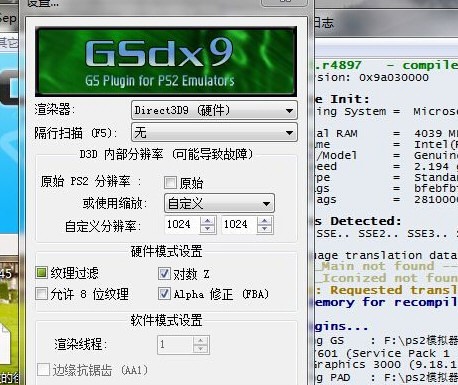Viewport: 458px width, 385px height.
Task: Click '4039 M' RAM value in log window
Action: point(436,134)
